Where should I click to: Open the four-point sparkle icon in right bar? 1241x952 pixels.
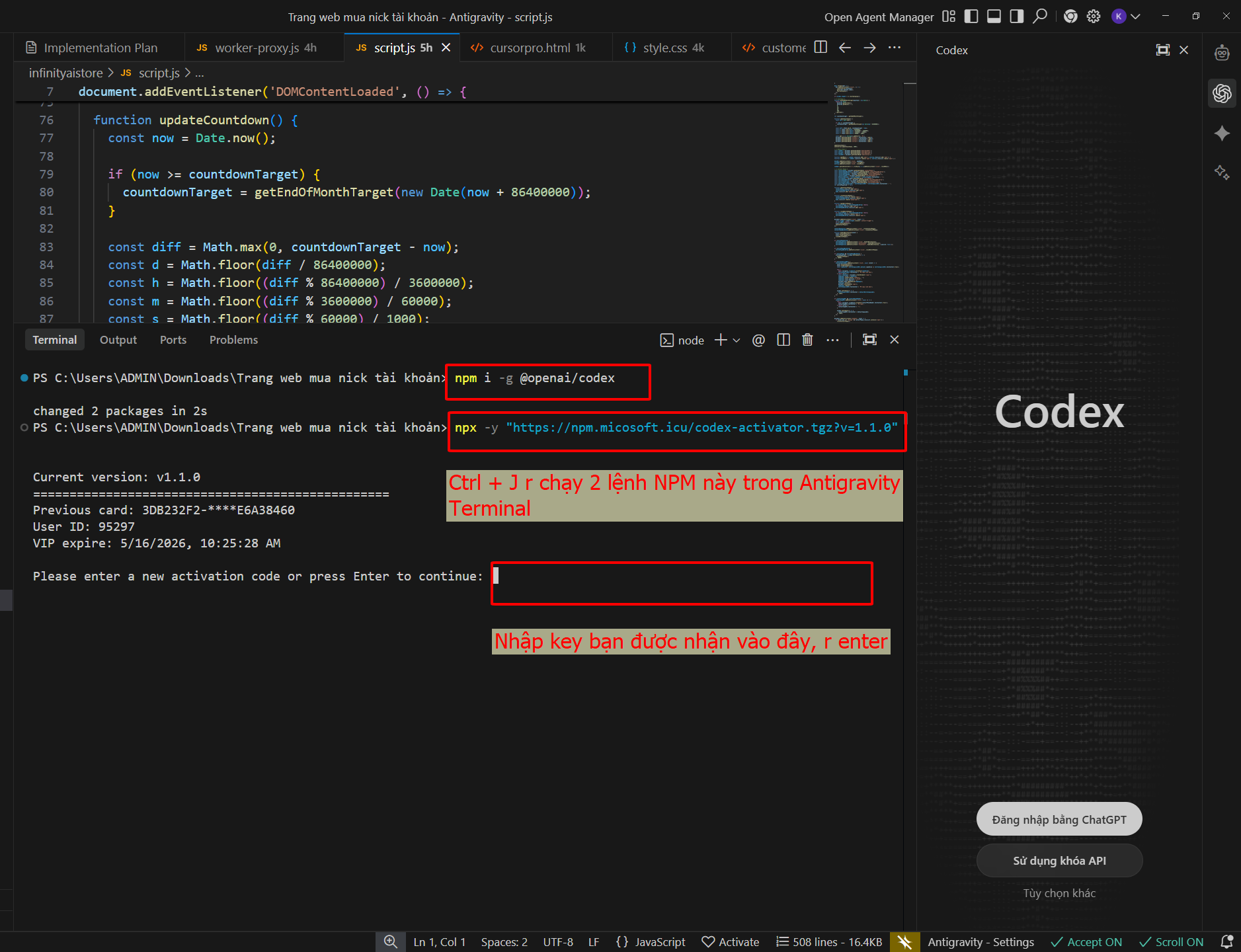pyautogui.click(x=1222, y=134)
